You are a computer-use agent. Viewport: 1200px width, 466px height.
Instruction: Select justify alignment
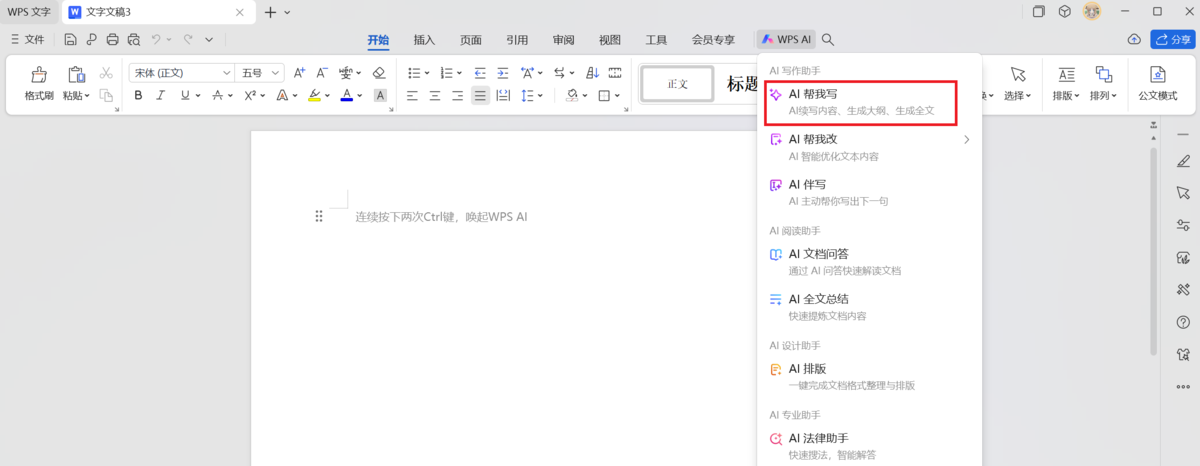click(480, 96)
